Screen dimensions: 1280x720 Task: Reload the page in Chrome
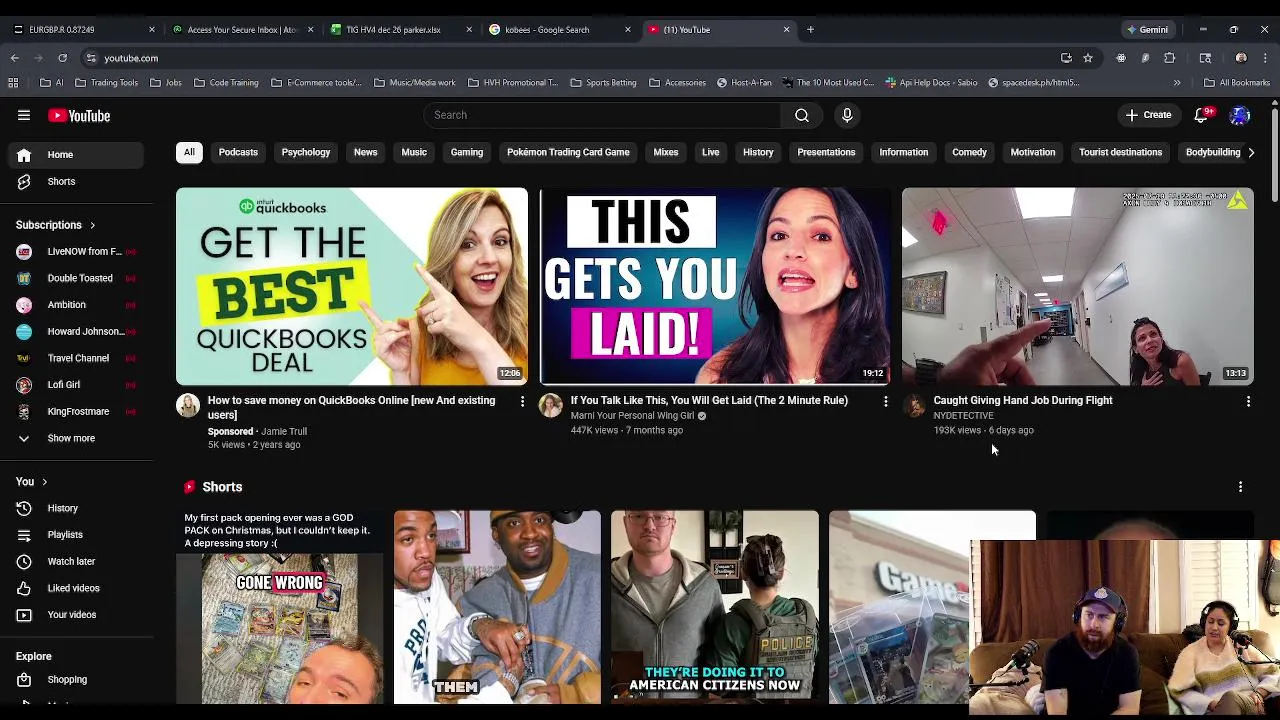tap(62, 58)
